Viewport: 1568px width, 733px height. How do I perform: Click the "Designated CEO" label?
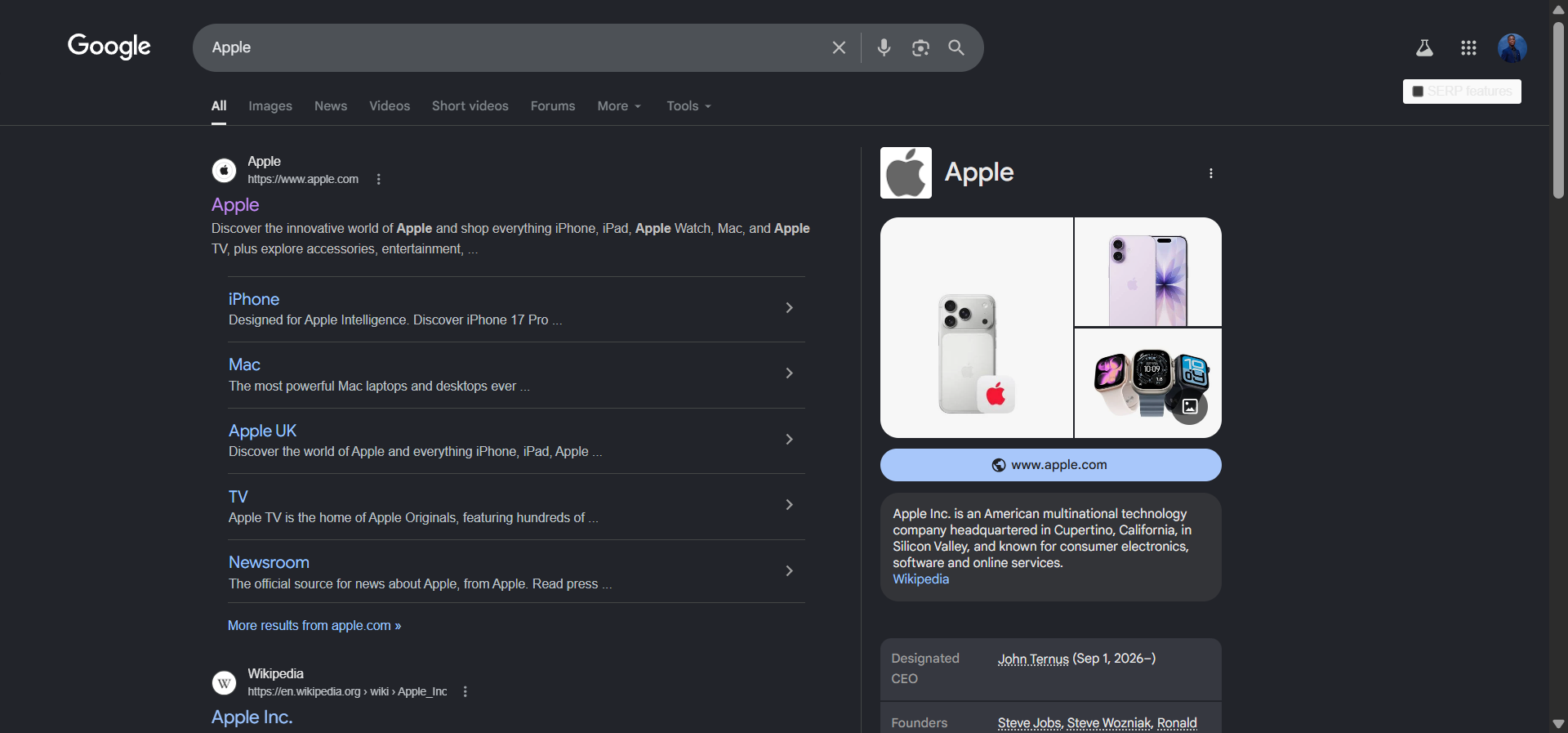tap(925, 668)
